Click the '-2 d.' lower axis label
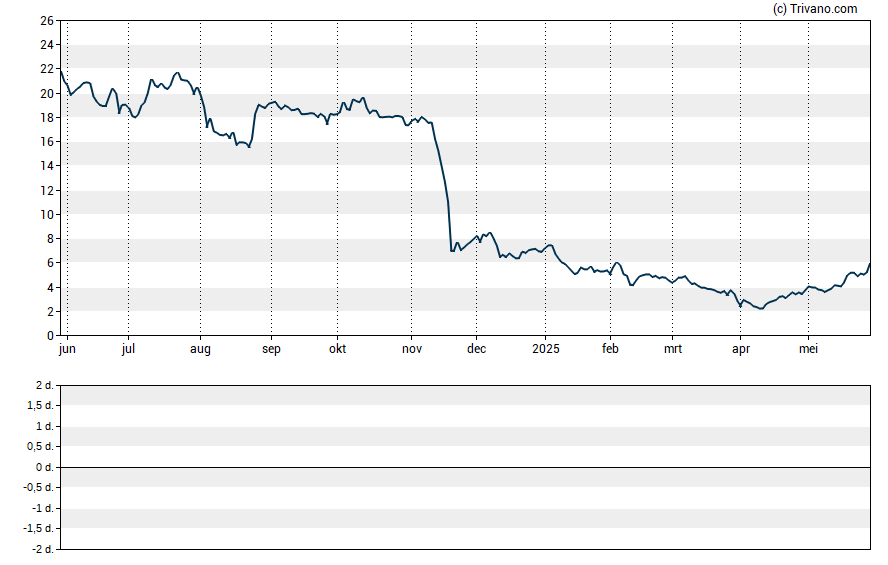This screenshot has width=888, height=565. tap(43, 549)
